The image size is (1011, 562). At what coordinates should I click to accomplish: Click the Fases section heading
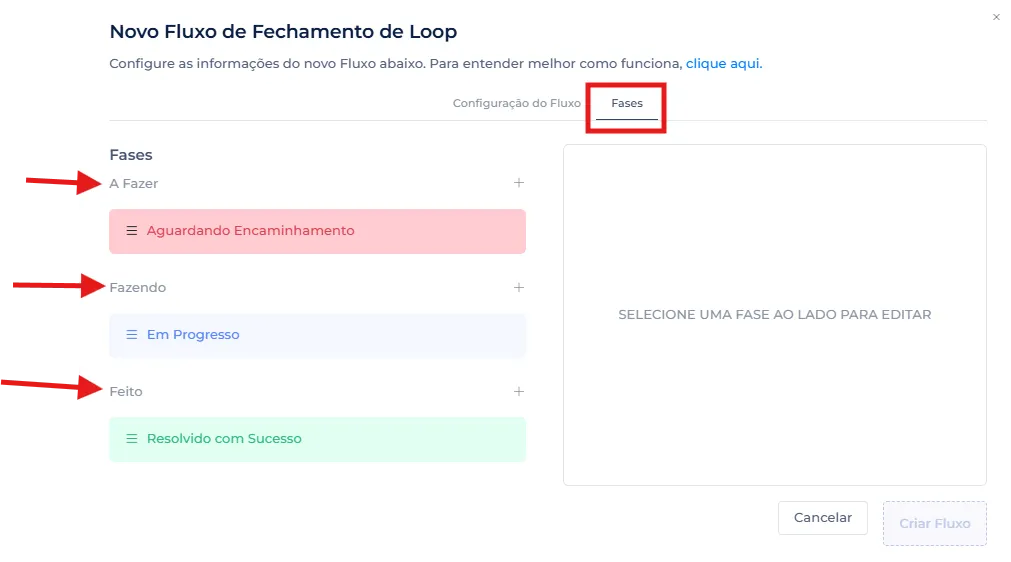131,155
